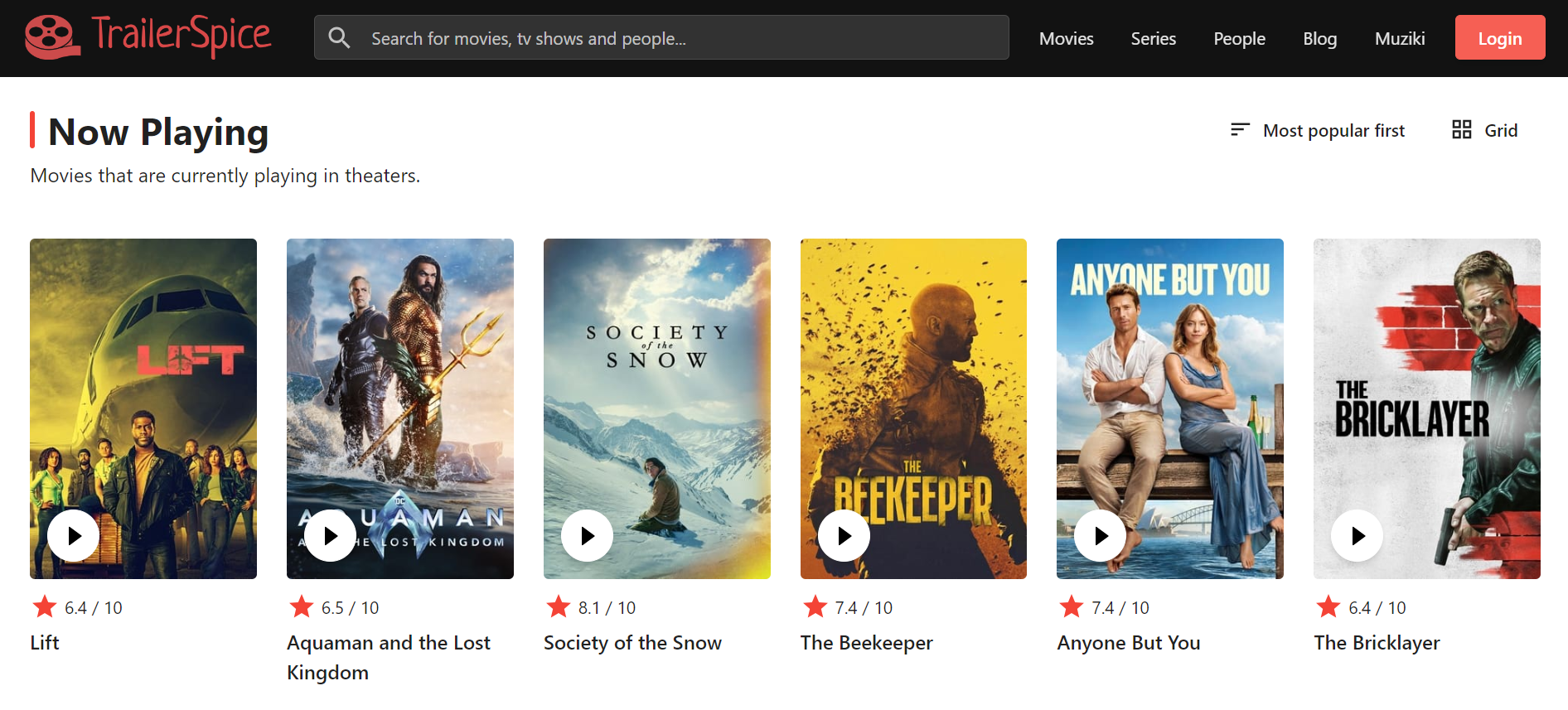Play The Bricklayer trailer
1568x710 pixels.
[1357, 536]
